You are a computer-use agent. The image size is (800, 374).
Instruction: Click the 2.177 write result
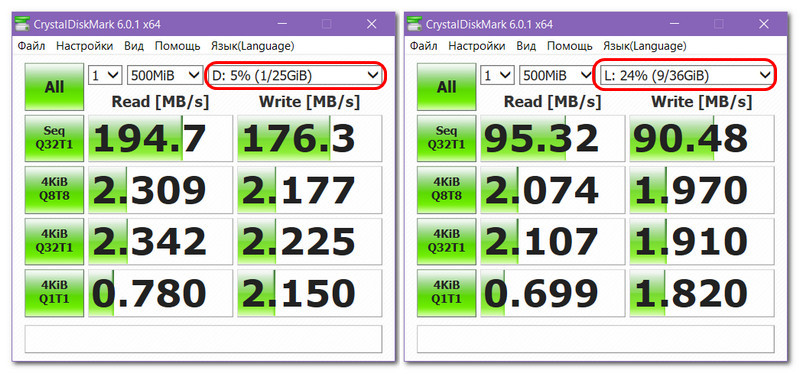click(310, 189)
